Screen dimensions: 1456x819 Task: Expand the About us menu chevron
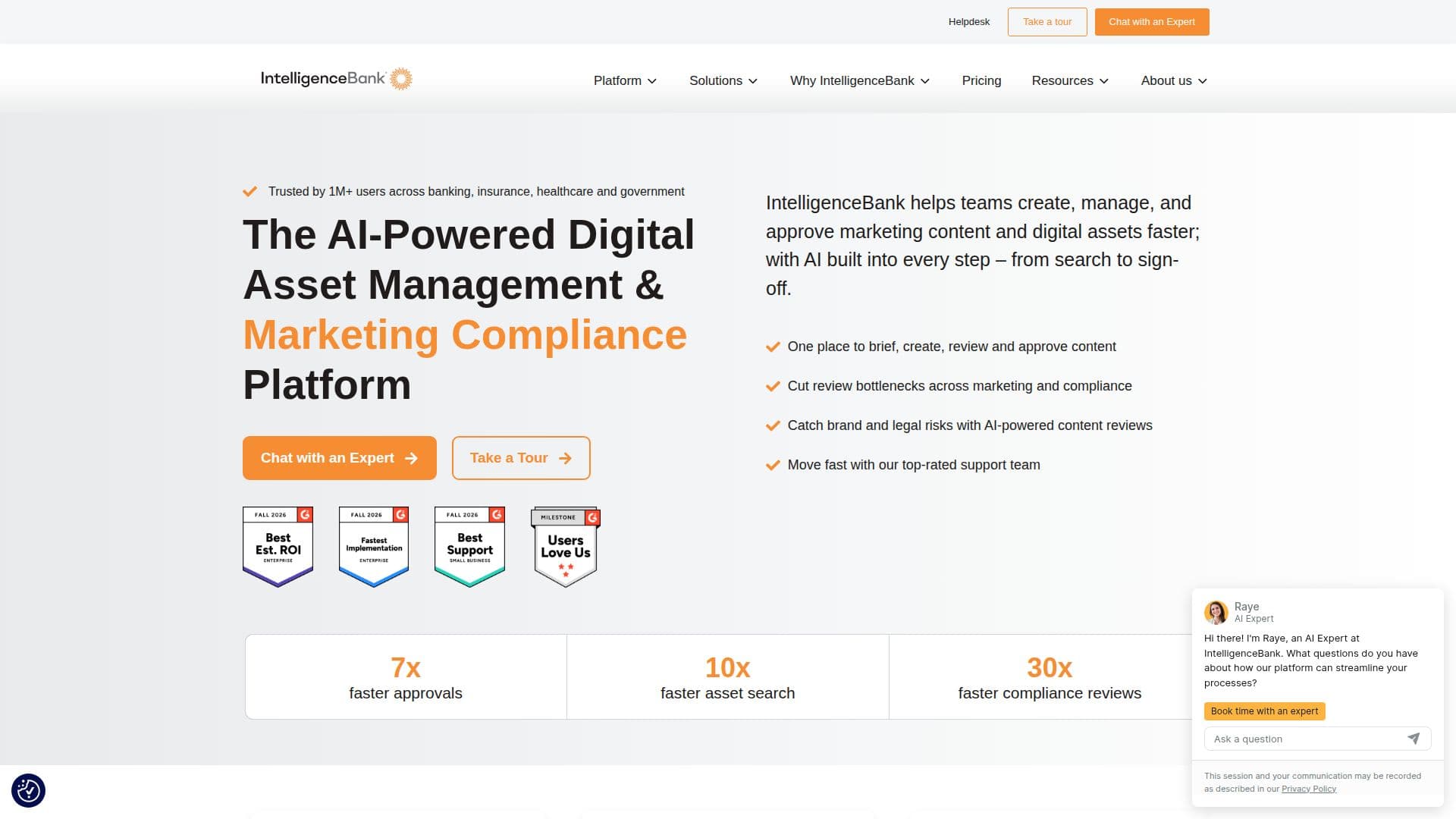click(x=1203, y=81)
